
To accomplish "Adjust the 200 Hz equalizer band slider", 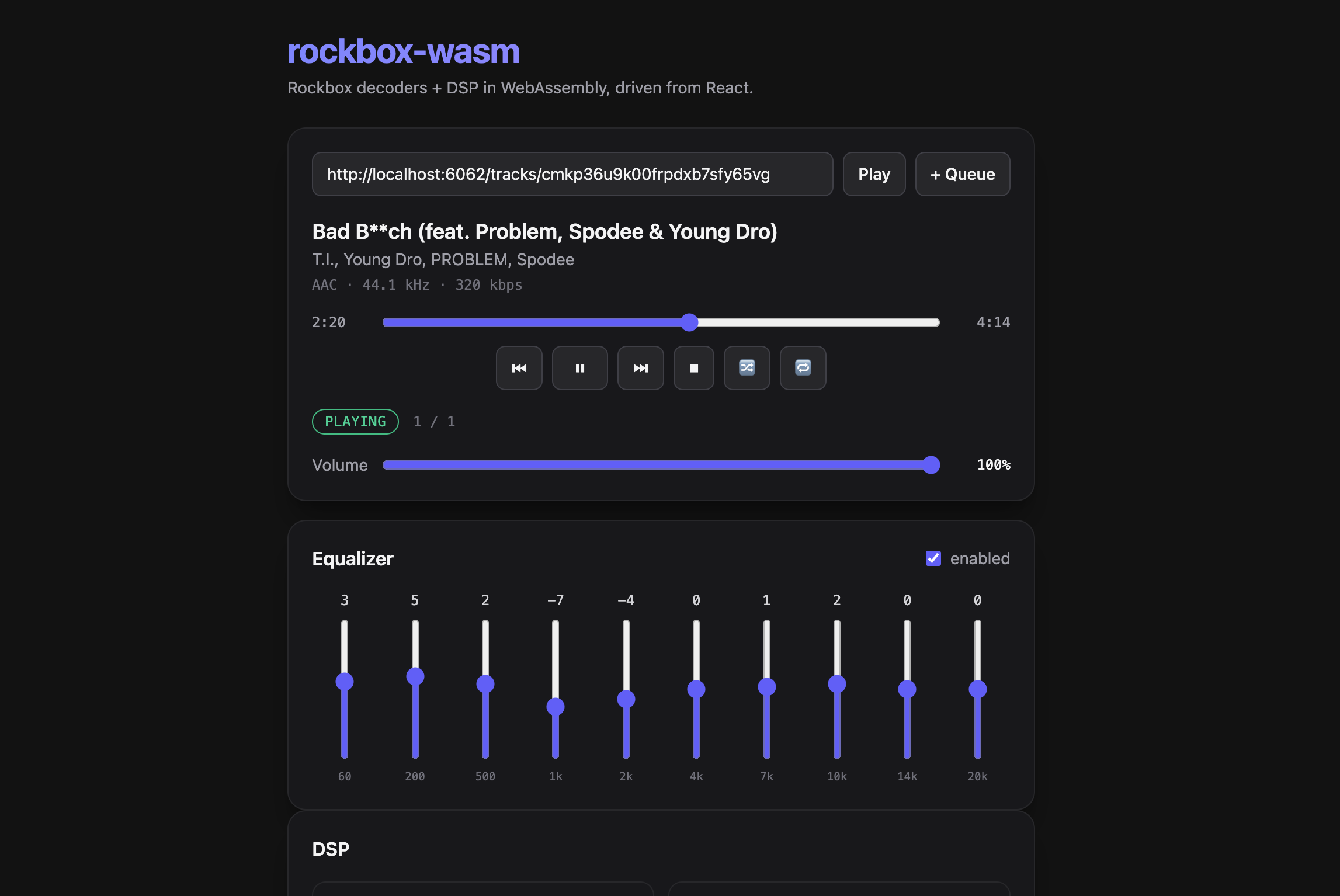I will click(415, 689).
